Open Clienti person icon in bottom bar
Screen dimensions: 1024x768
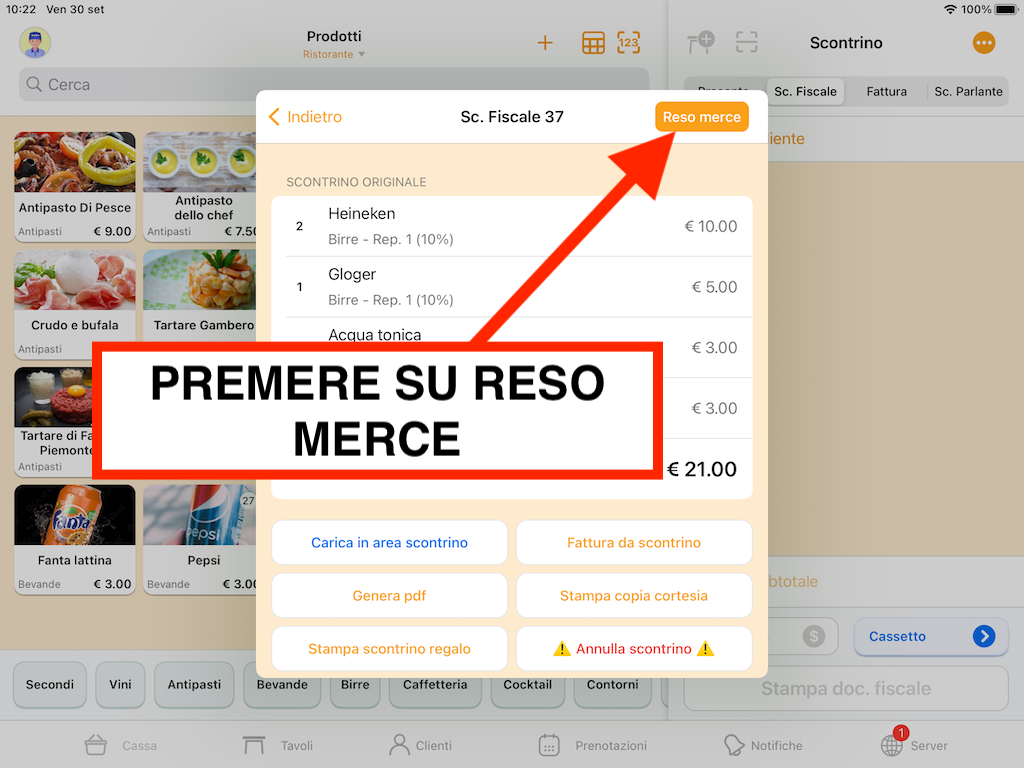coord(399,745)
